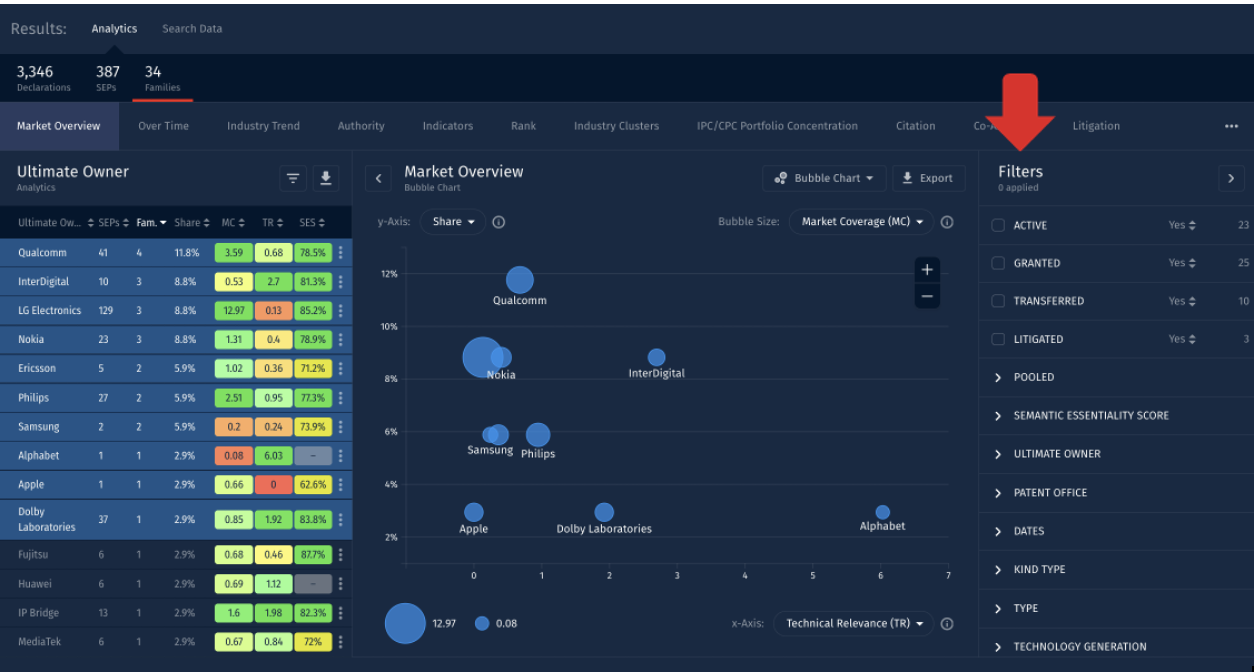The image size is (1254, 672).
Task: Open the Market Coverage (MC) bubble size dropdown
Action: pos(861,222)
